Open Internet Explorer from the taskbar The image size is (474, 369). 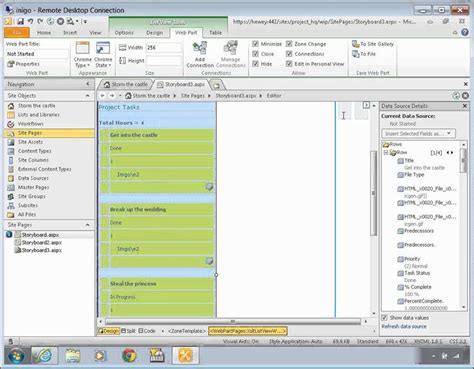tap(44, 356)
